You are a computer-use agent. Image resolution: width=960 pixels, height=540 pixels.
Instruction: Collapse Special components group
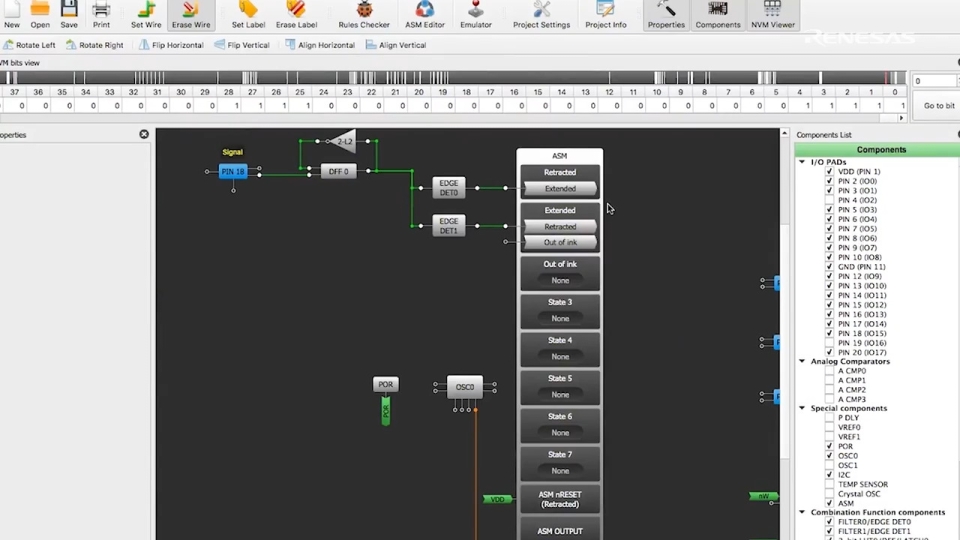click(x=802, y=408)
